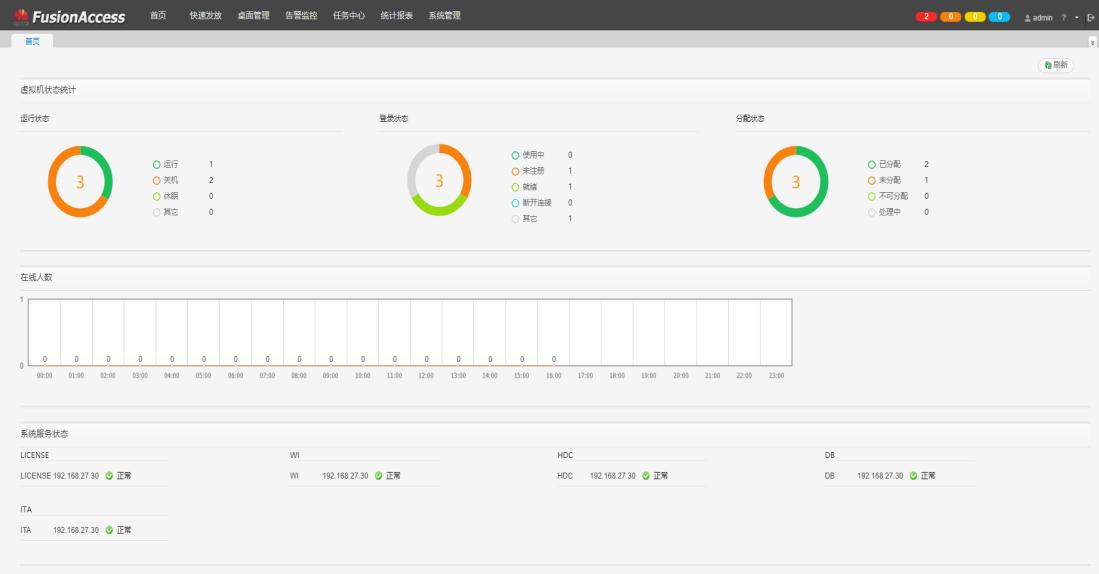Image resolution: width=1099 pixels, height=574 pixels.
Task: Click the red critical alarm counter badge
Action: point(927,17)
